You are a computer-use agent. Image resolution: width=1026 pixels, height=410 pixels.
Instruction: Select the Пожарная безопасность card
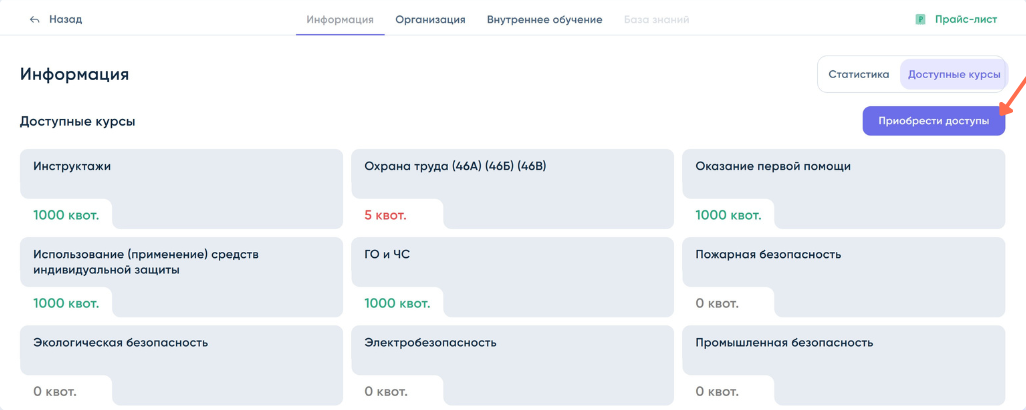tap(843, 263)
